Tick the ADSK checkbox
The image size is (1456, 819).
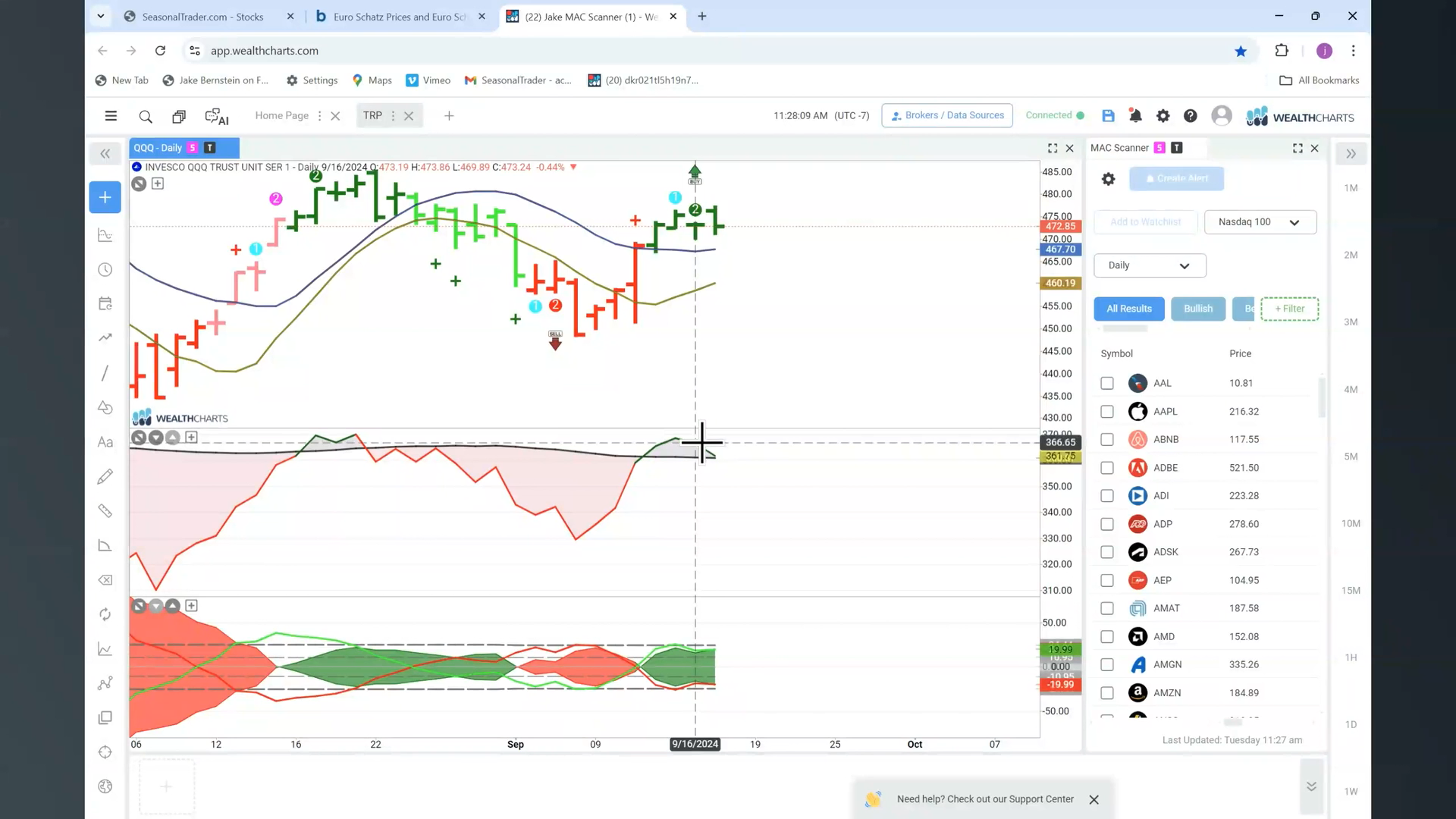click(x=1107, y=552)
